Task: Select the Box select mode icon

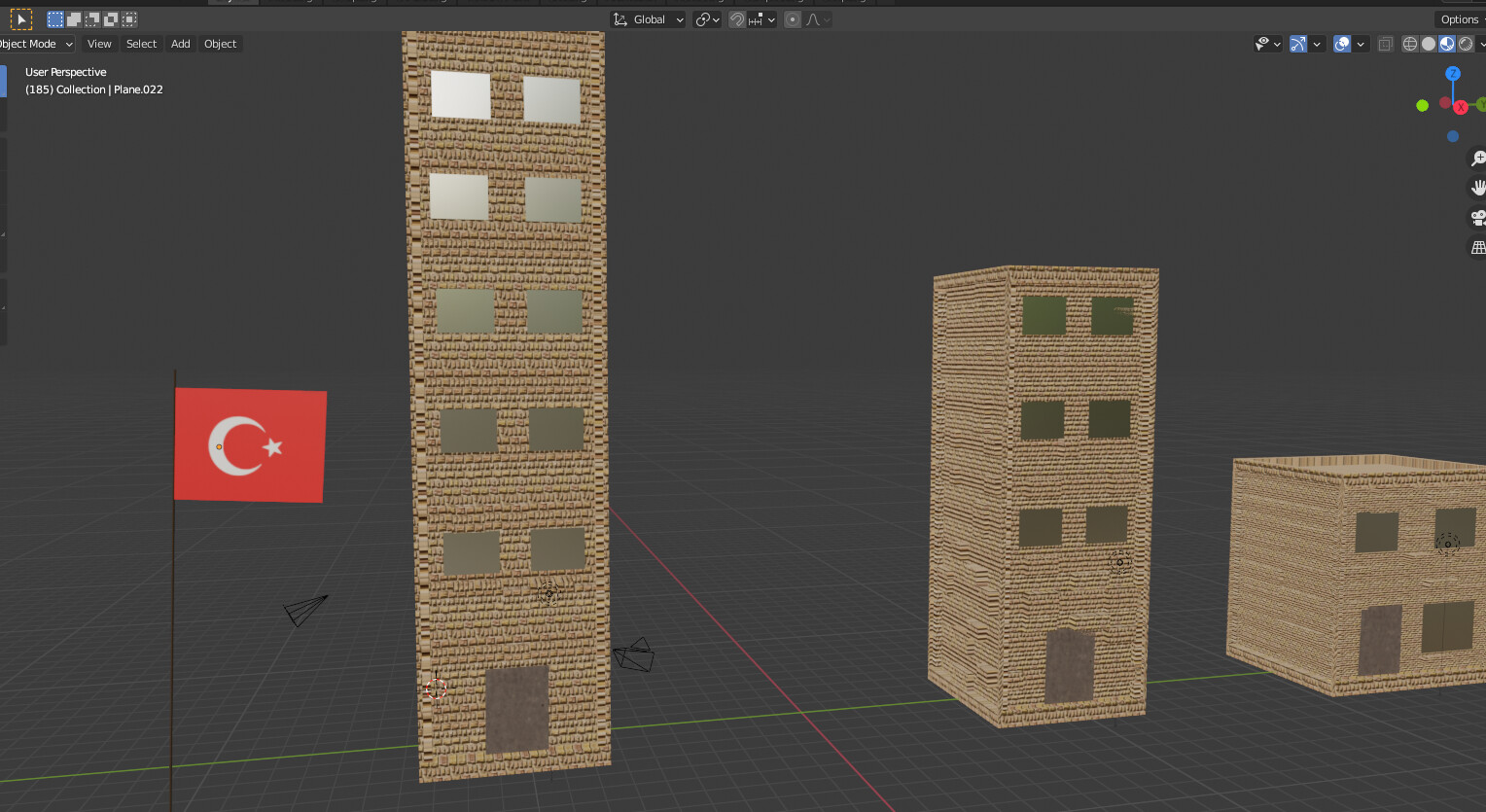Action: pyautogui.click(x=55, y=18)
